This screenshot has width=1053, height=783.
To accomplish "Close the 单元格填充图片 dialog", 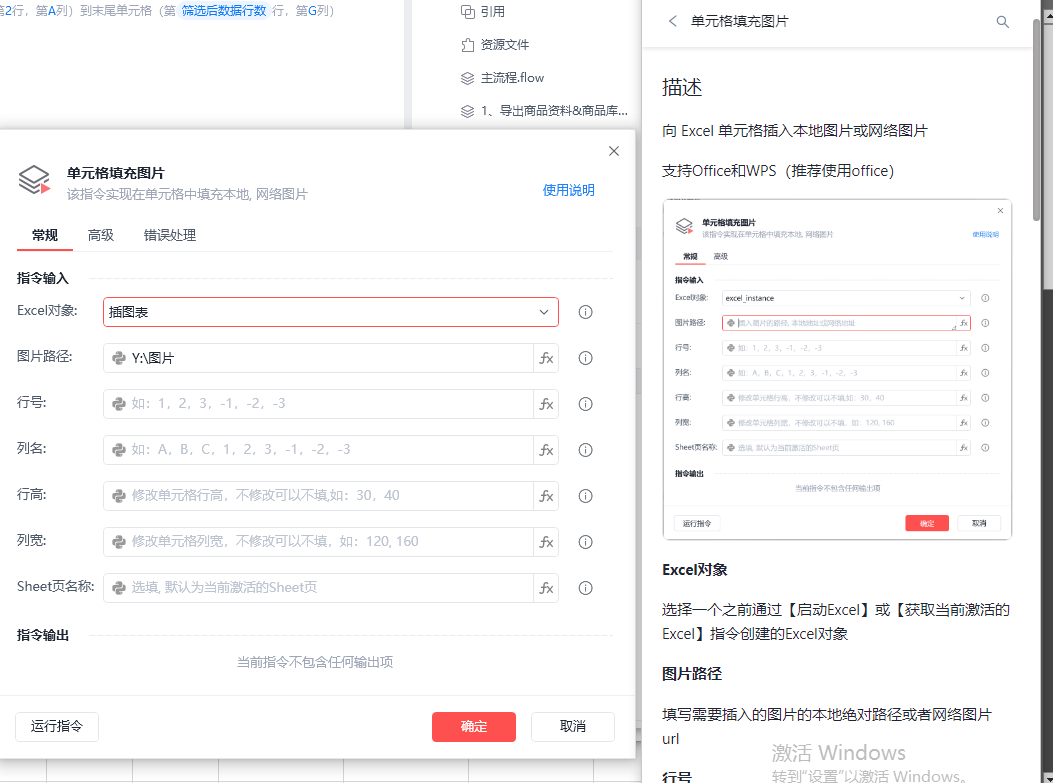I will (614, 151).
